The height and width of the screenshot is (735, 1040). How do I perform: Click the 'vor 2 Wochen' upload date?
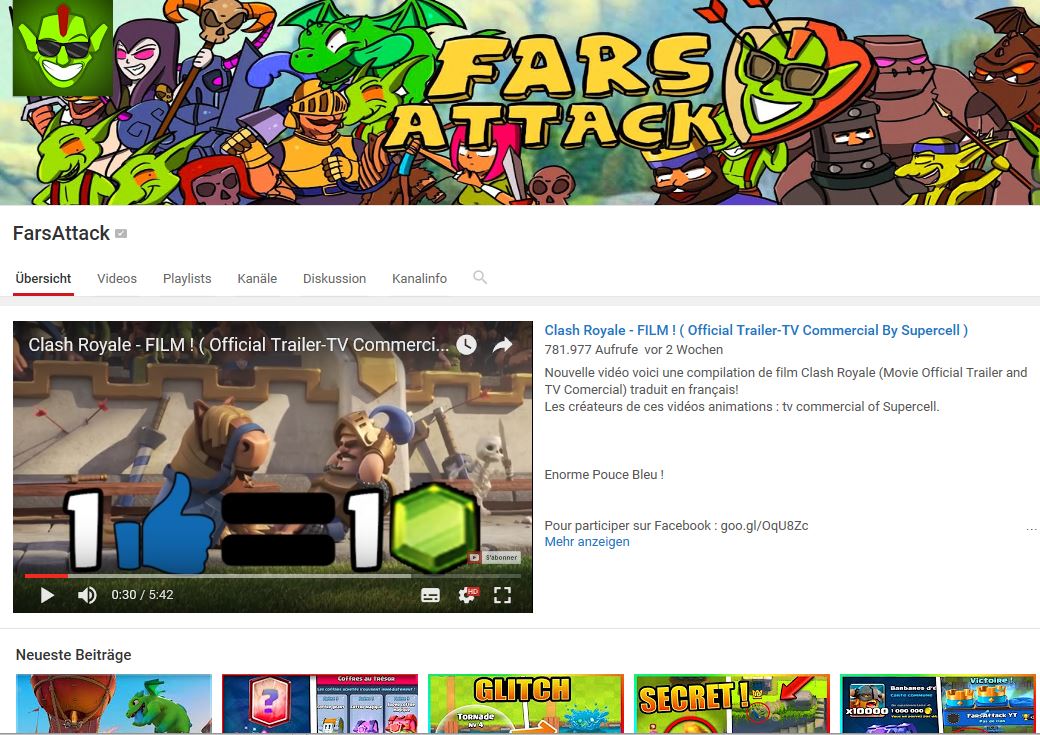(684, 350)
